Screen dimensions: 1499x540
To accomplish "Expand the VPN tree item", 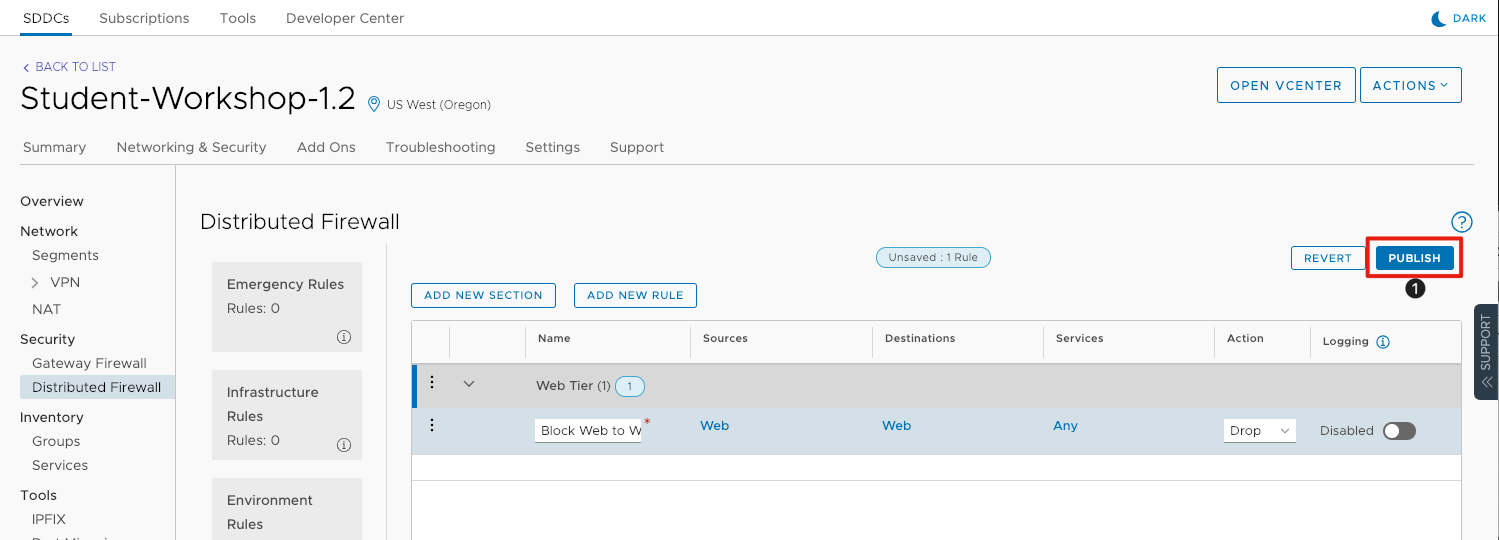I will pyautogui.click(x=36, y=283).
